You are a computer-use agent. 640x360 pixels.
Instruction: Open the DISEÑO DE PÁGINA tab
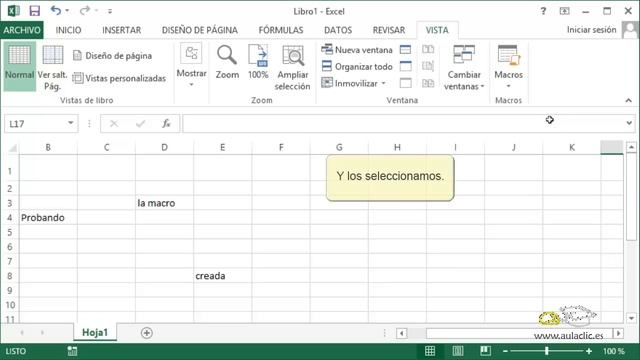coord(200,30)
